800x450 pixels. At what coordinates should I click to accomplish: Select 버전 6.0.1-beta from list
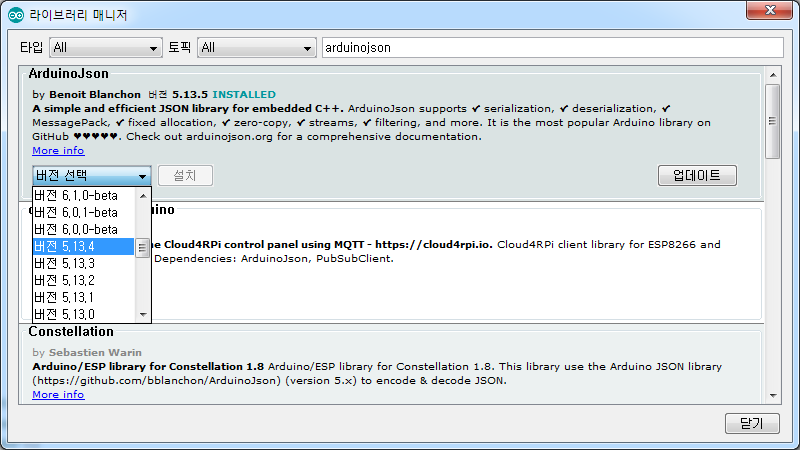coord(84,212)
